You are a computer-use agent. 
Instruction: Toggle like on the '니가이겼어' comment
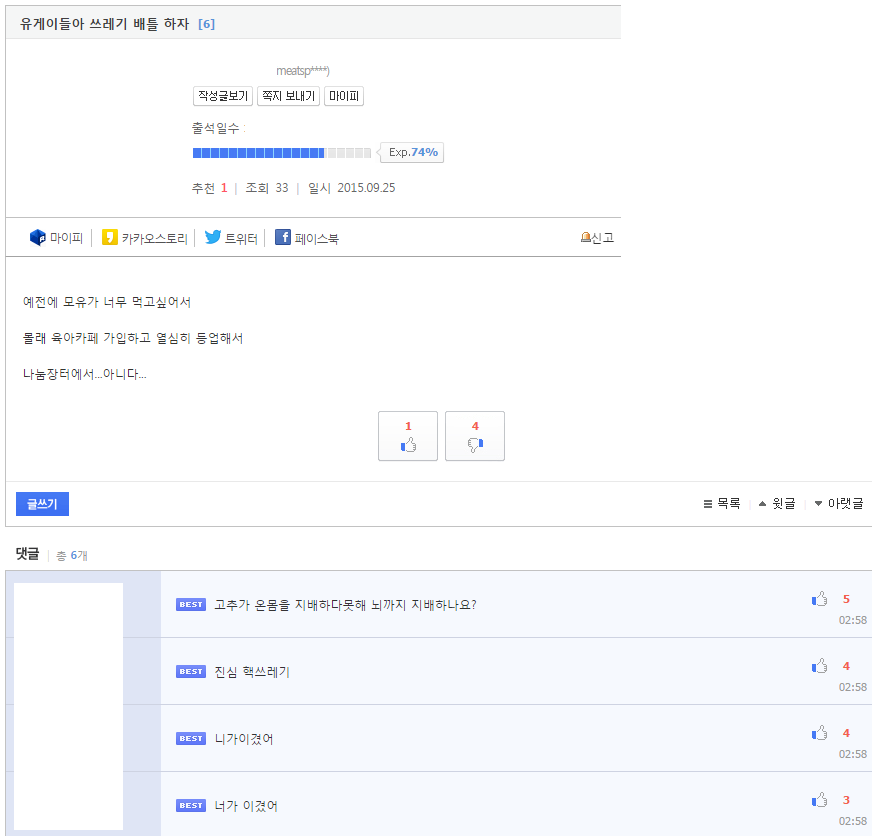[x=819, y=732]
